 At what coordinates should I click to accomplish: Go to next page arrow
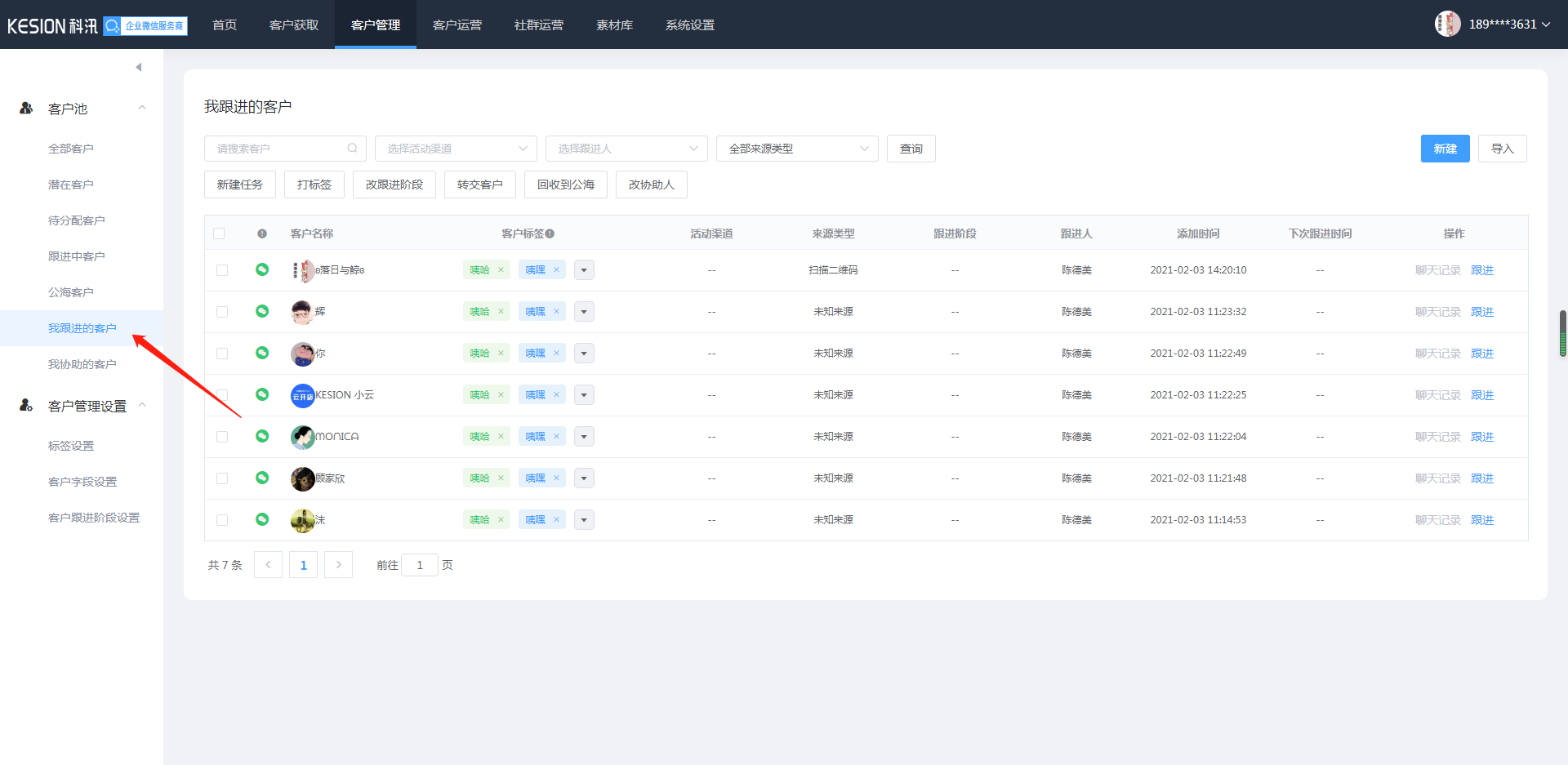338,565
